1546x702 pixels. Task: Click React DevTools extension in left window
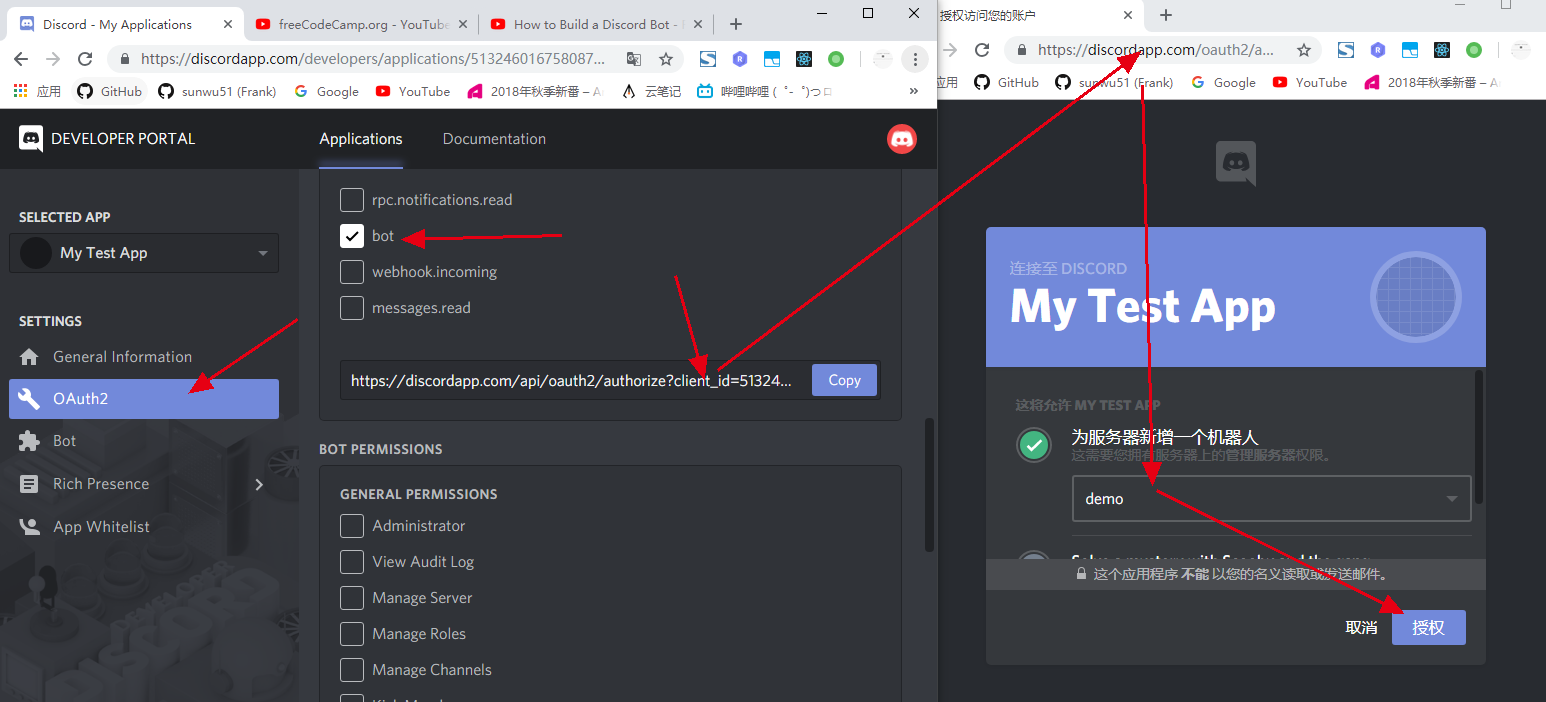coord(804,59)
